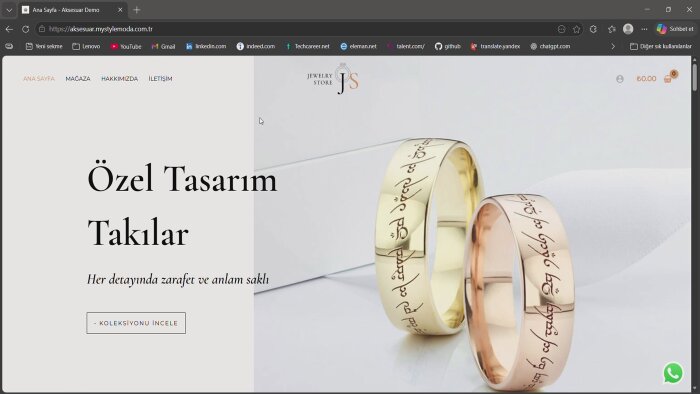Click the page vertical scrollbar thumb
This screenshot has width=700, height=394.
coord(695,77)
